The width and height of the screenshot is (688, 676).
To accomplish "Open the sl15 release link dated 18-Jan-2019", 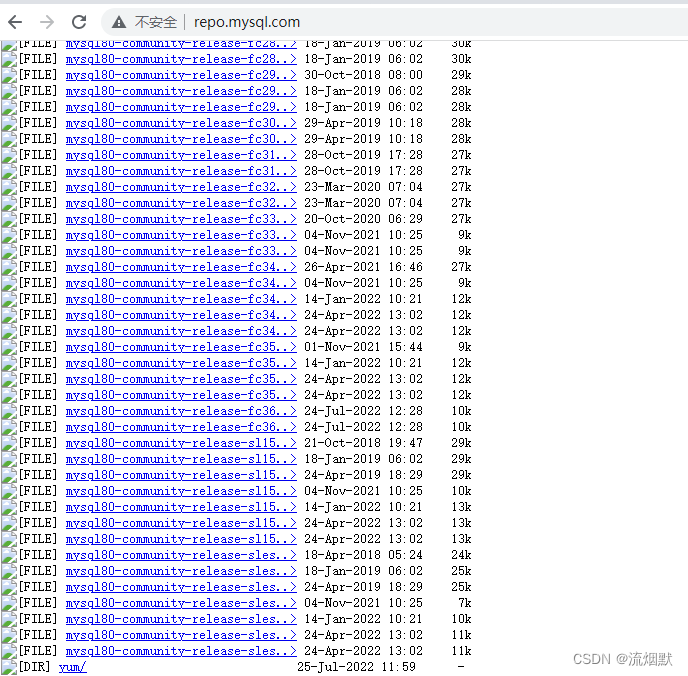I will (x=181, y=459).
